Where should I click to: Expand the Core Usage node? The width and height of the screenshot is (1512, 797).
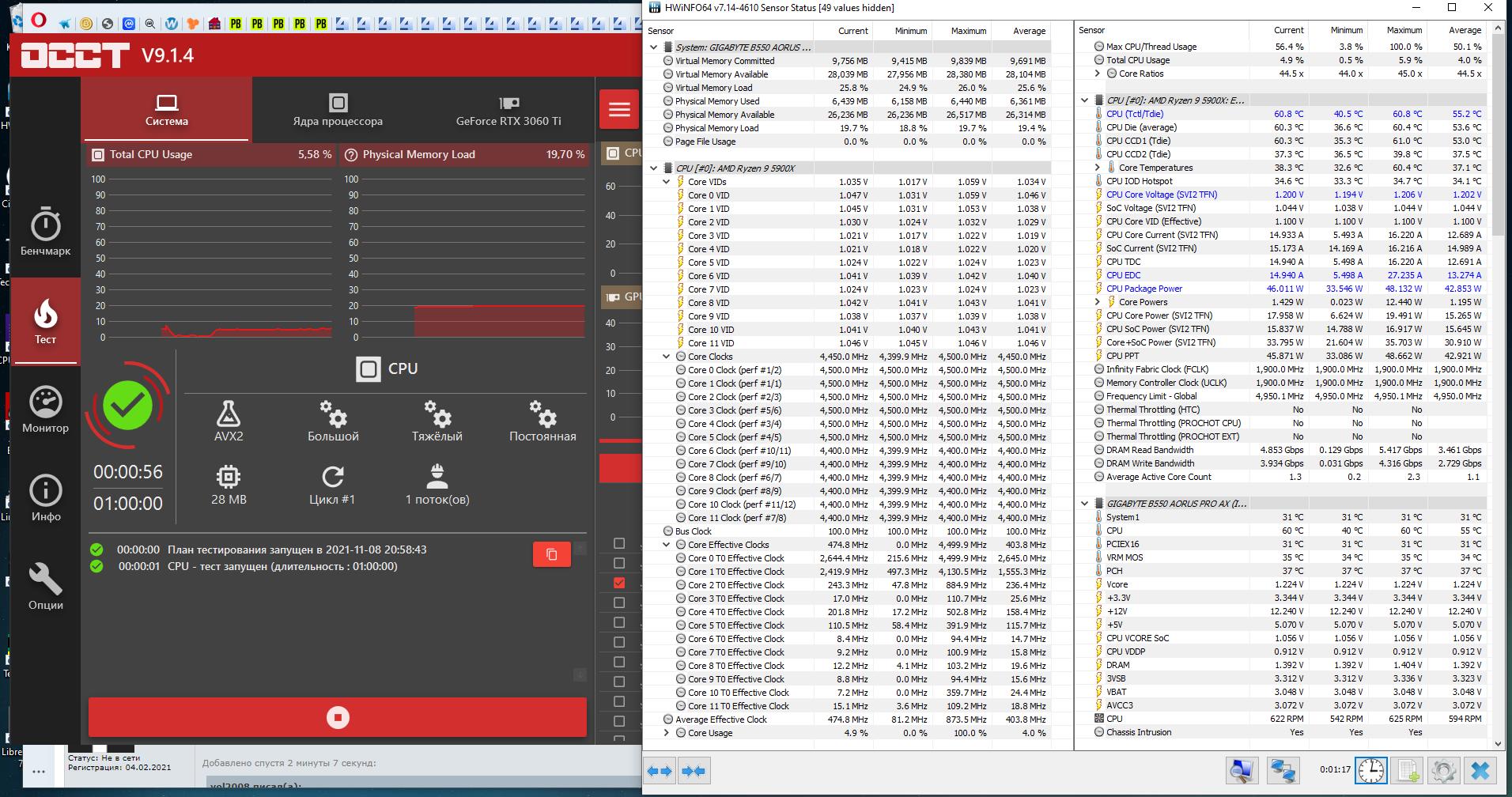coord(666,733)
